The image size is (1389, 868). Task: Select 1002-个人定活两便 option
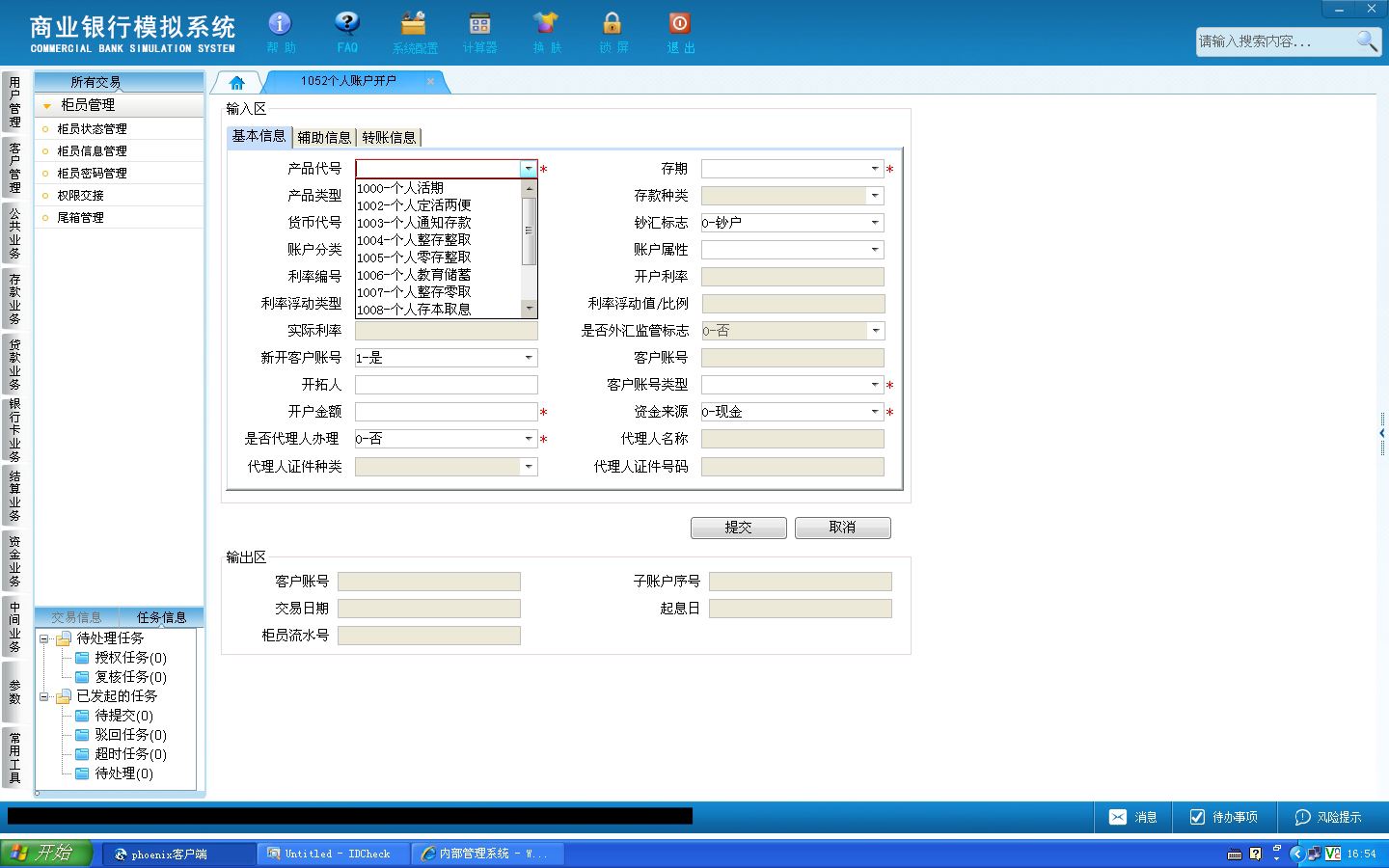point(439,205)
